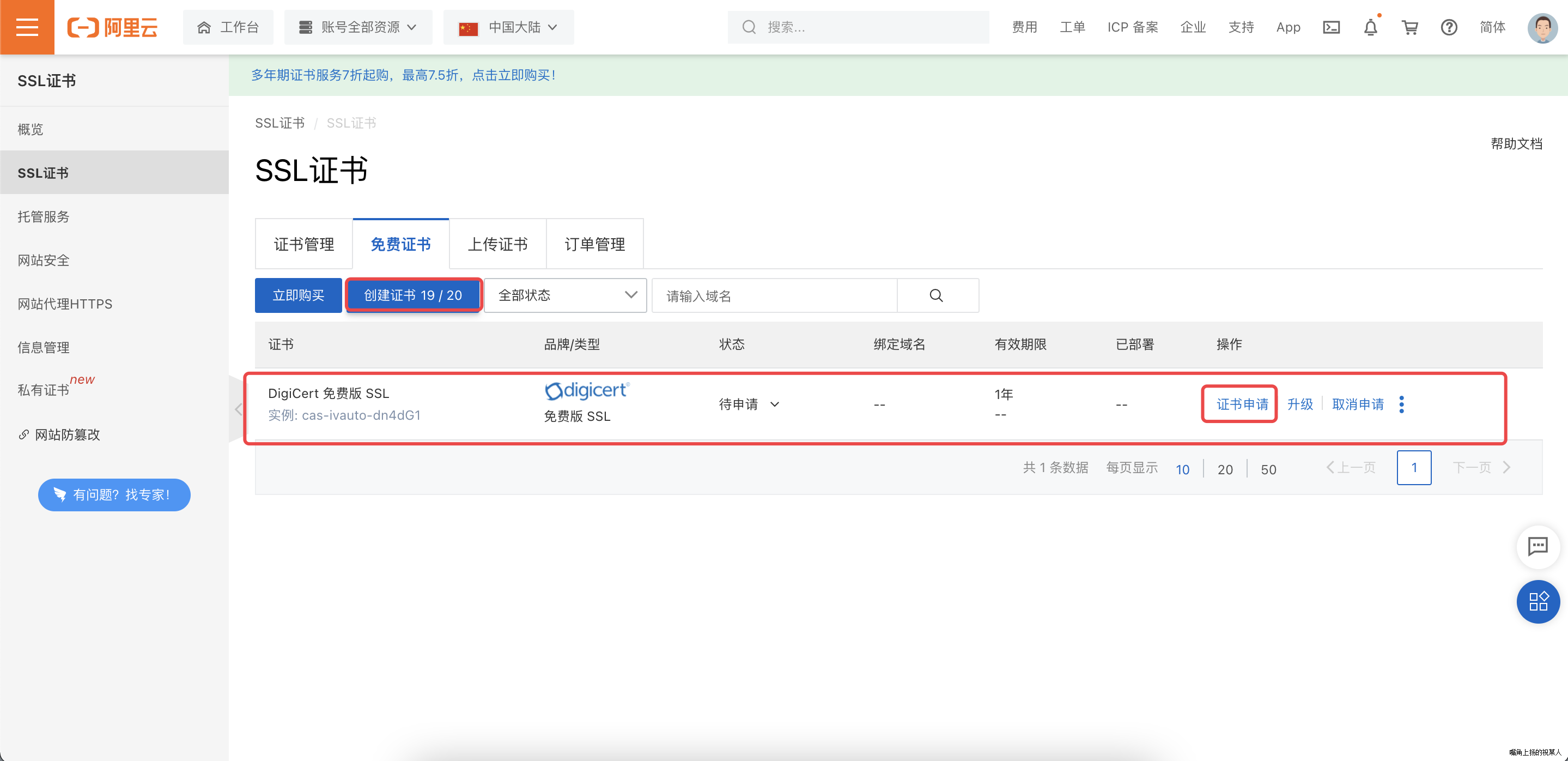
Task: Collapse the sidebar with the arrow handle
Action: coord(238,408)
